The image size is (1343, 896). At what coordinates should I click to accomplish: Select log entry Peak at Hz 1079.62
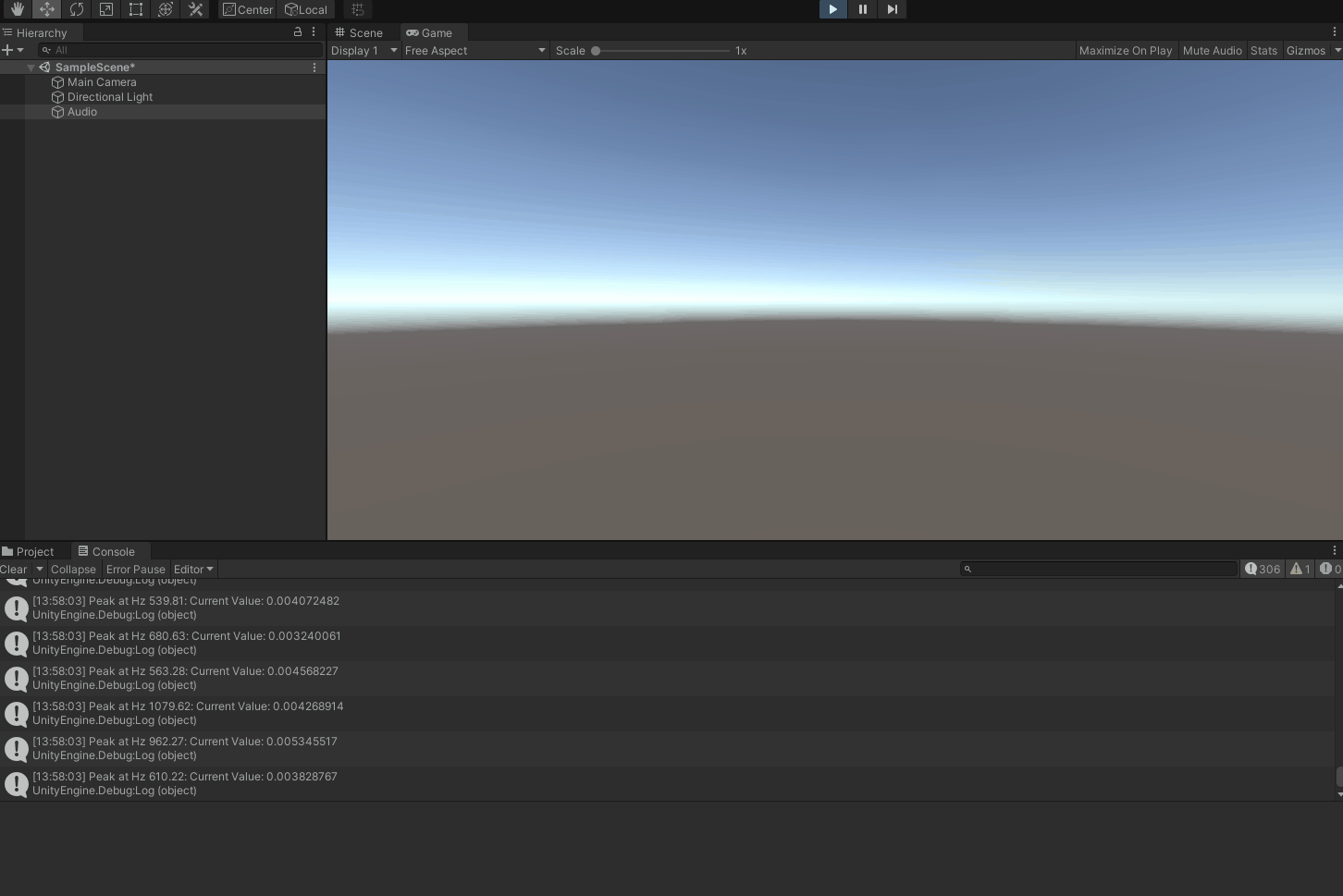click(x=667, y=713)
